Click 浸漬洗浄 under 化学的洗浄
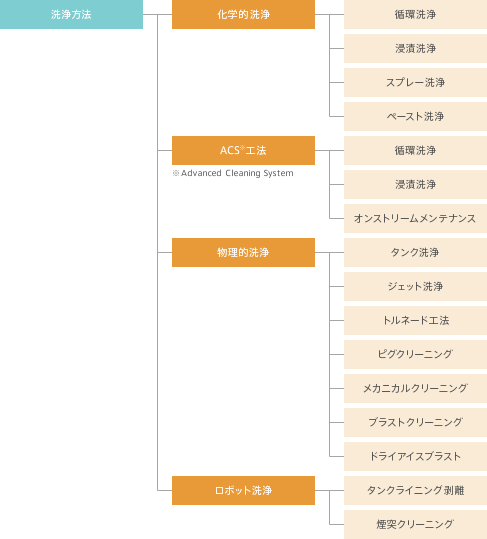Screen dimensions: 487x539 point(416,48)
